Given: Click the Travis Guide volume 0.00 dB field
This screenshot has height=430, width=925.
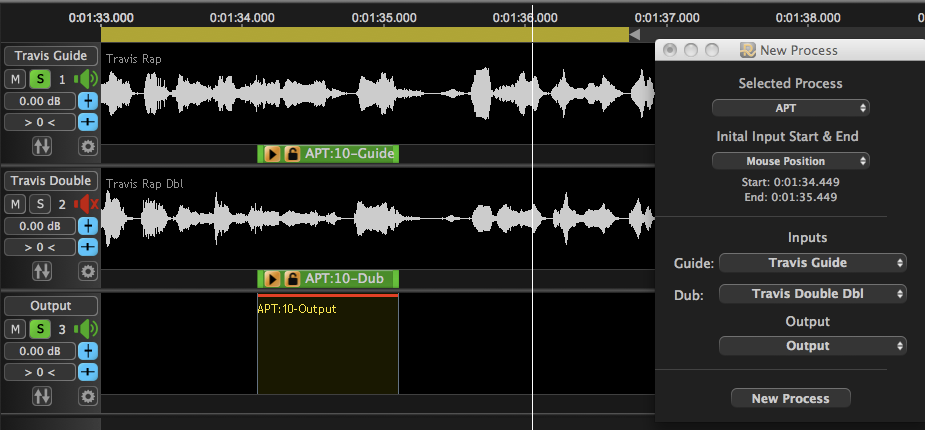Looking at the screenshot, I should coord(38,101).
